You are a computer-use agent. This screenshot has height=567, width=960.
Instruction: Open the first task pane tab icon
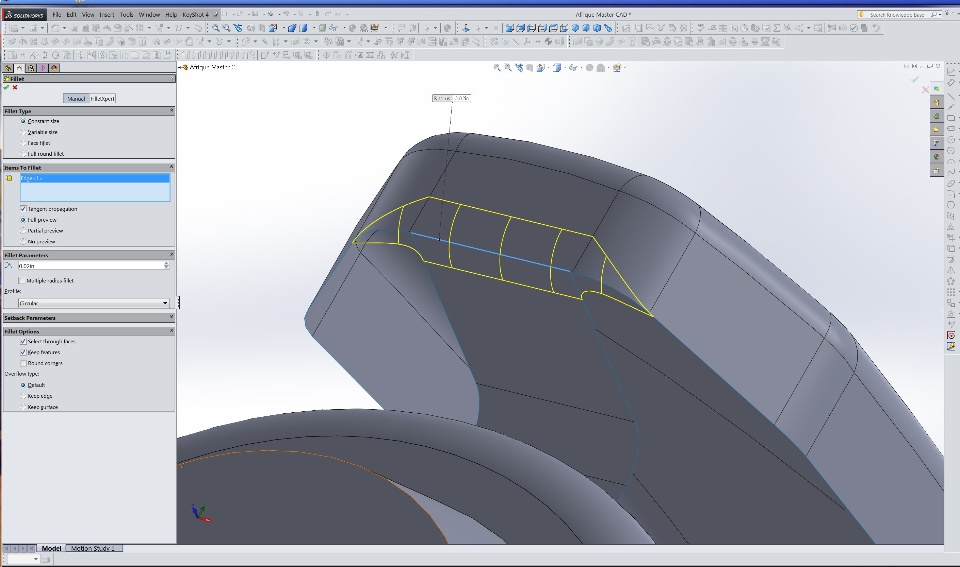click(937, 88)
